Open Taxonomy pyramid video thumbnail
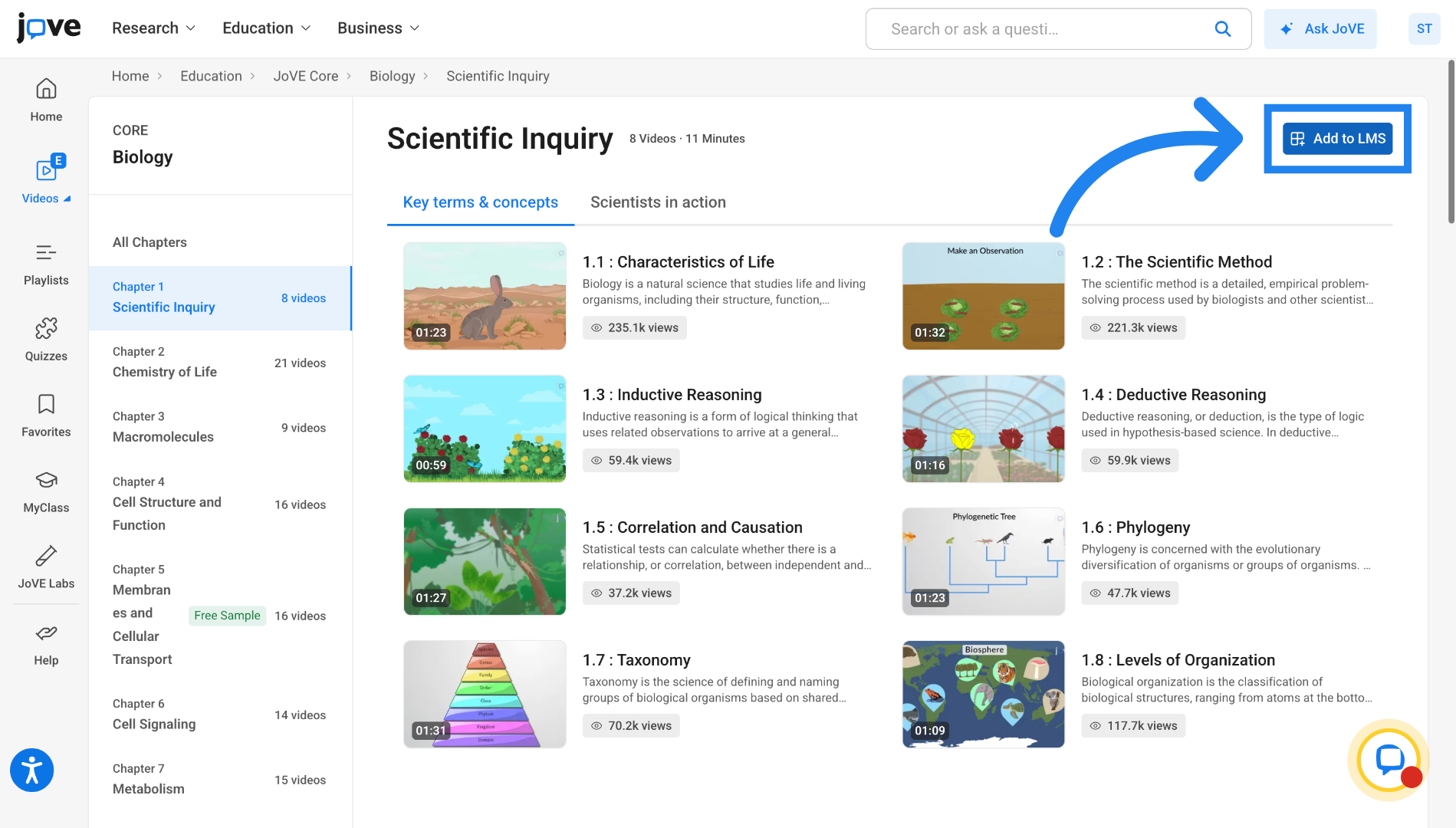1456x828 pixels. click(485, 694)
